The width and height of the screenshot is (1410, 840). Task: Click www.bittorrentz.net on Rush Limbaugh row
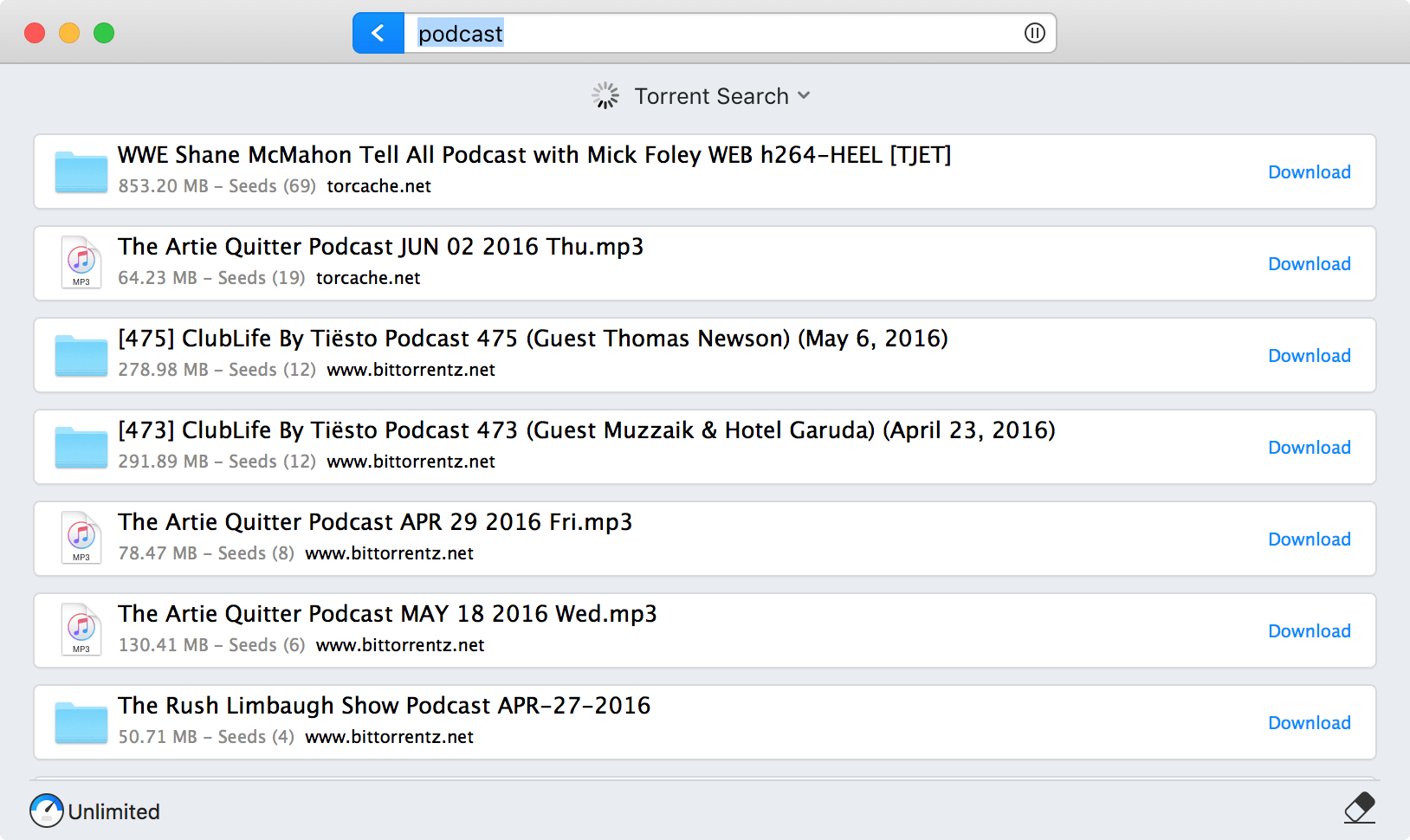click(x=389, y=737)
